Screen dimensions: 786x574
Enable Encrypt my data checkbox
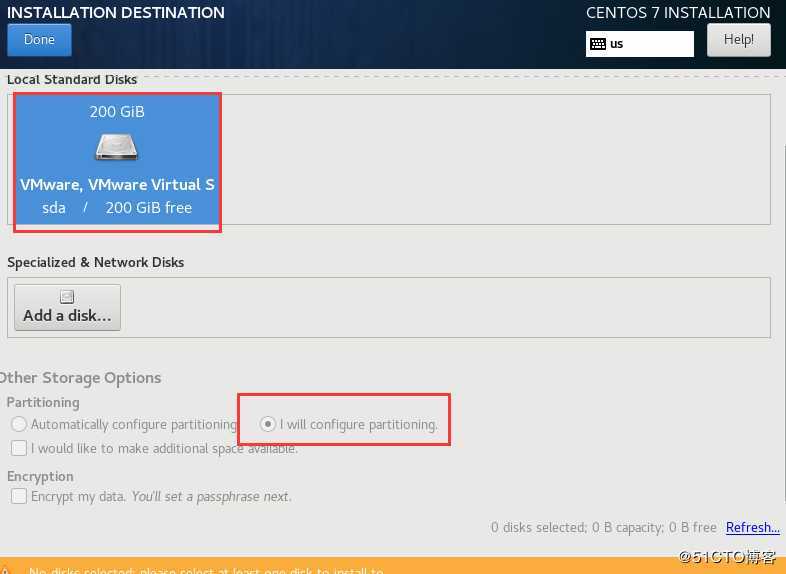19,496
